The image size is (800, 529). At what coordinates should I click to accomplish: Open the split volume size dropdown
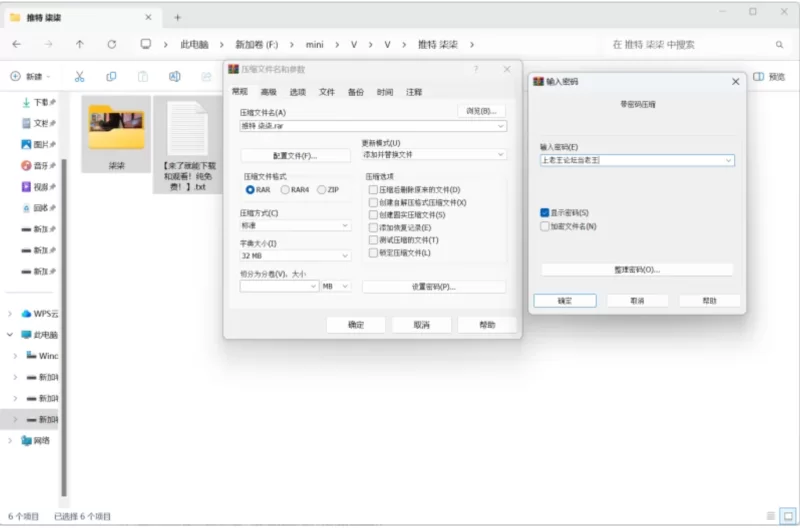tap(313, 286)
